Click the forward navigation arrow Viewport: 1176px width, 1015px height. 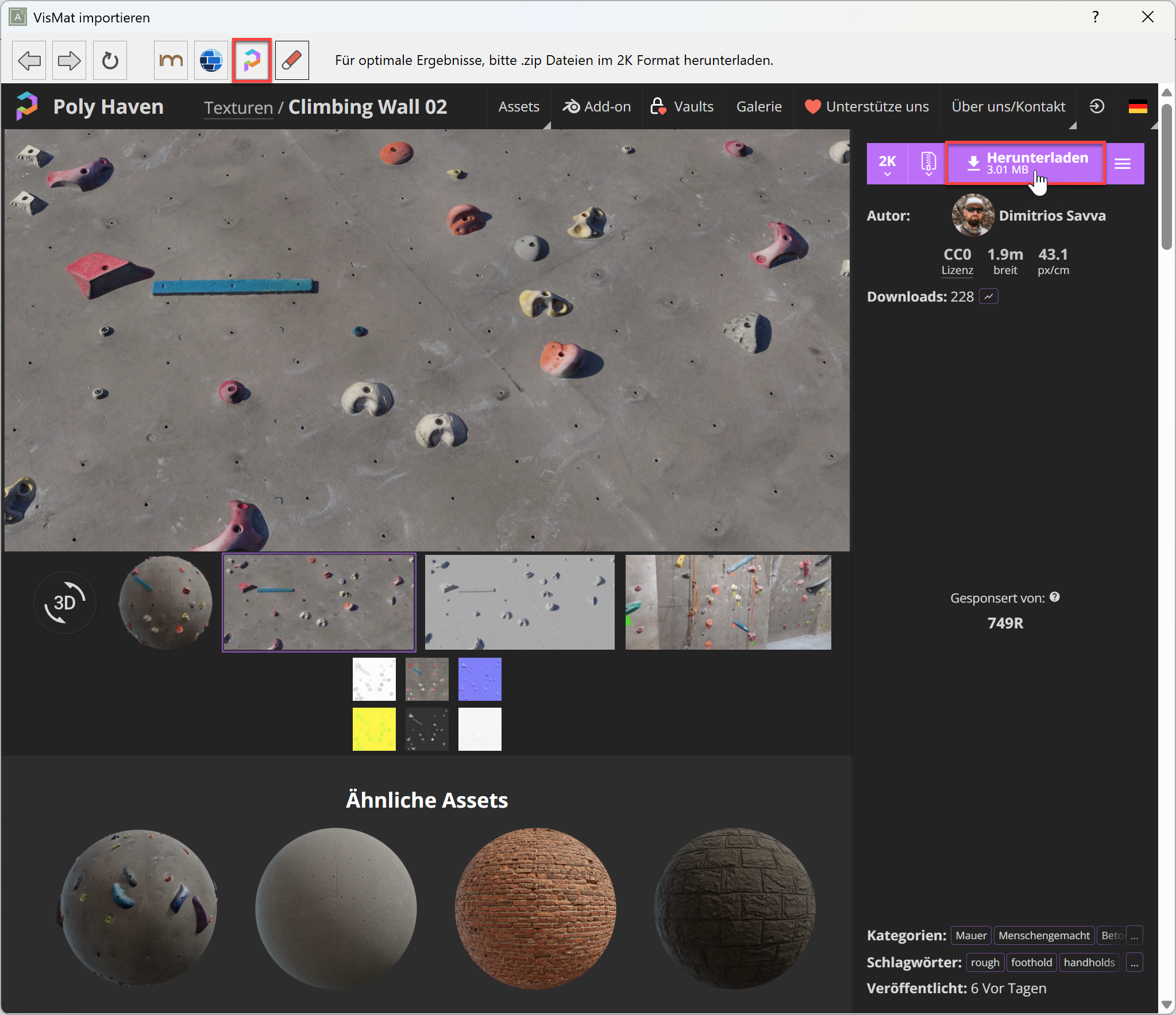(69, 60)
